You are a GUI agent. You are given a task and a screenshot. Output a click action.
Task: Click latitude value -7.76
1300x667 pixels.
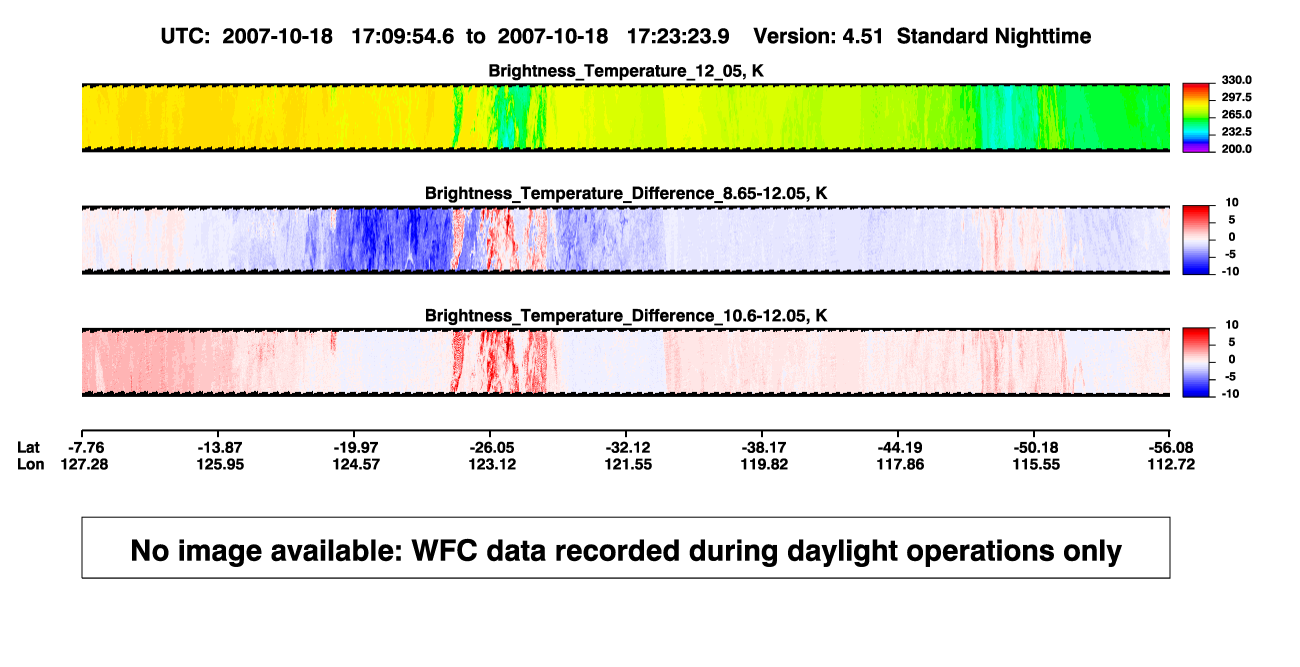click(x=84, y=447)
